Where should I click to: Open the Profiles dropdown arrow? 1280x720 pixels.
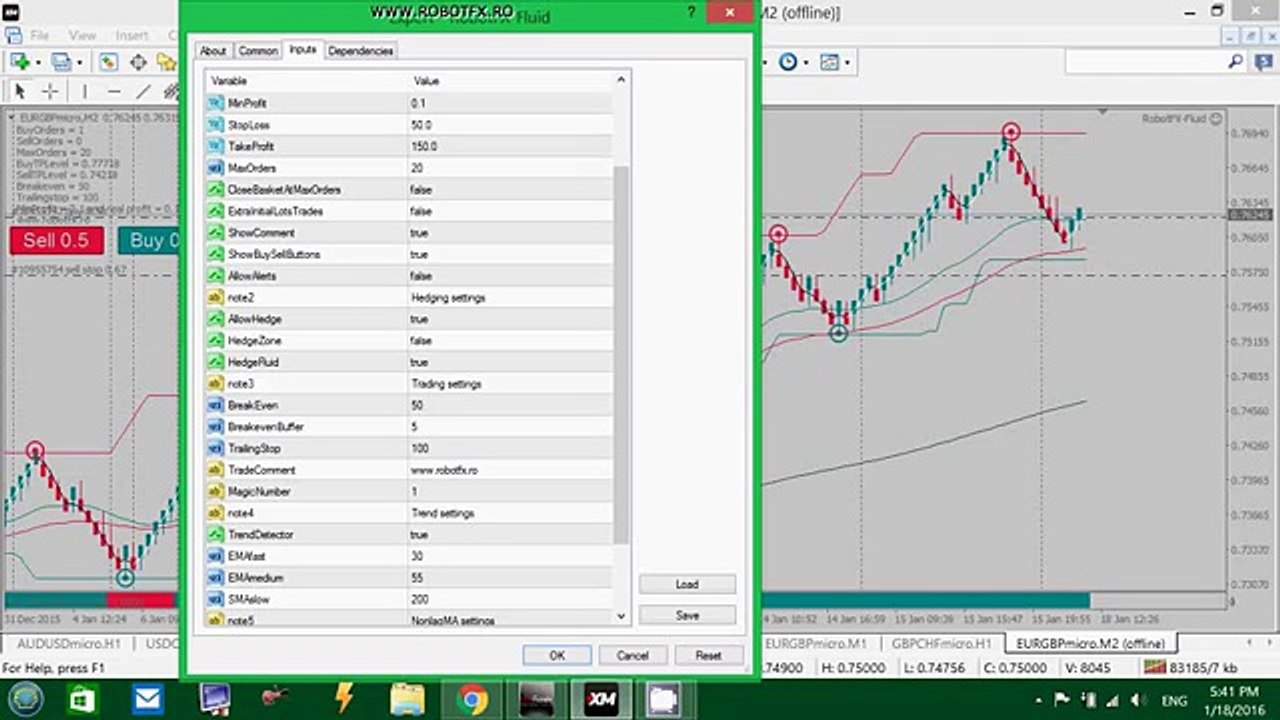[79, 62]
